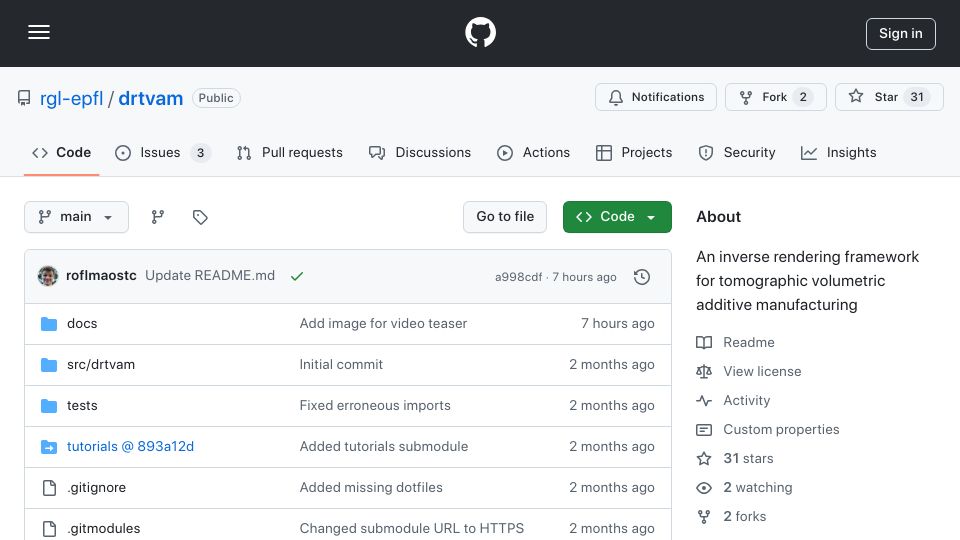
Task: Open the Activity link
Action: pos(733,400)
